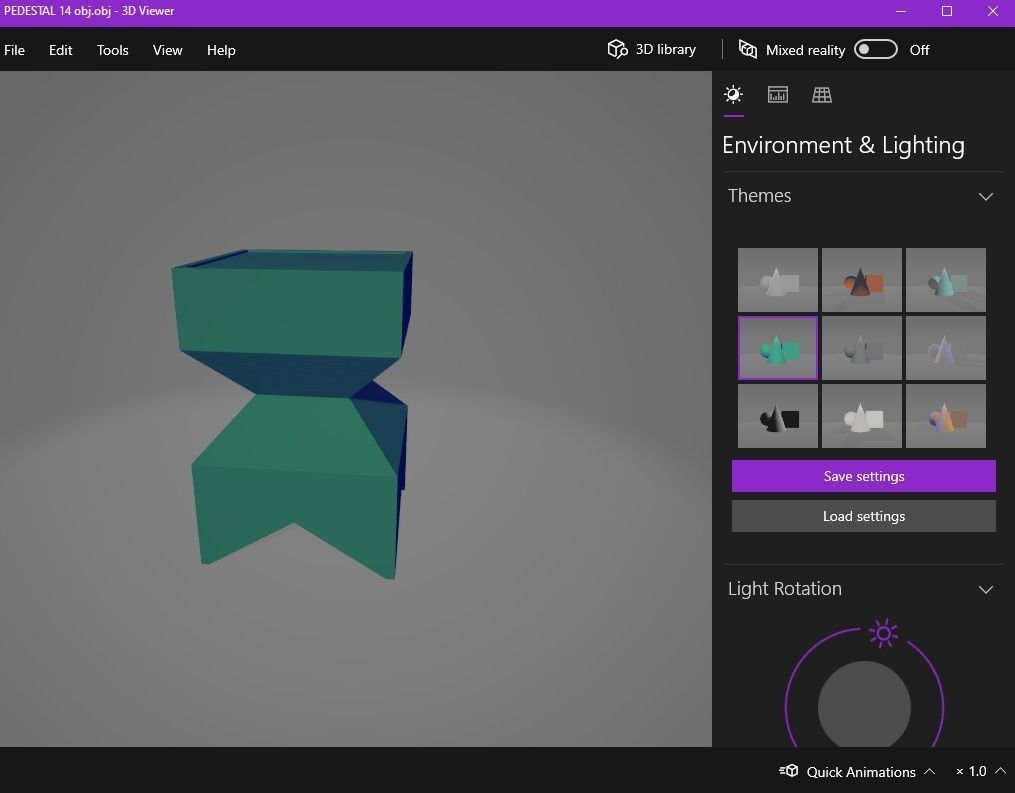
Task: Click the Save settings button
Action: [864, 476]
